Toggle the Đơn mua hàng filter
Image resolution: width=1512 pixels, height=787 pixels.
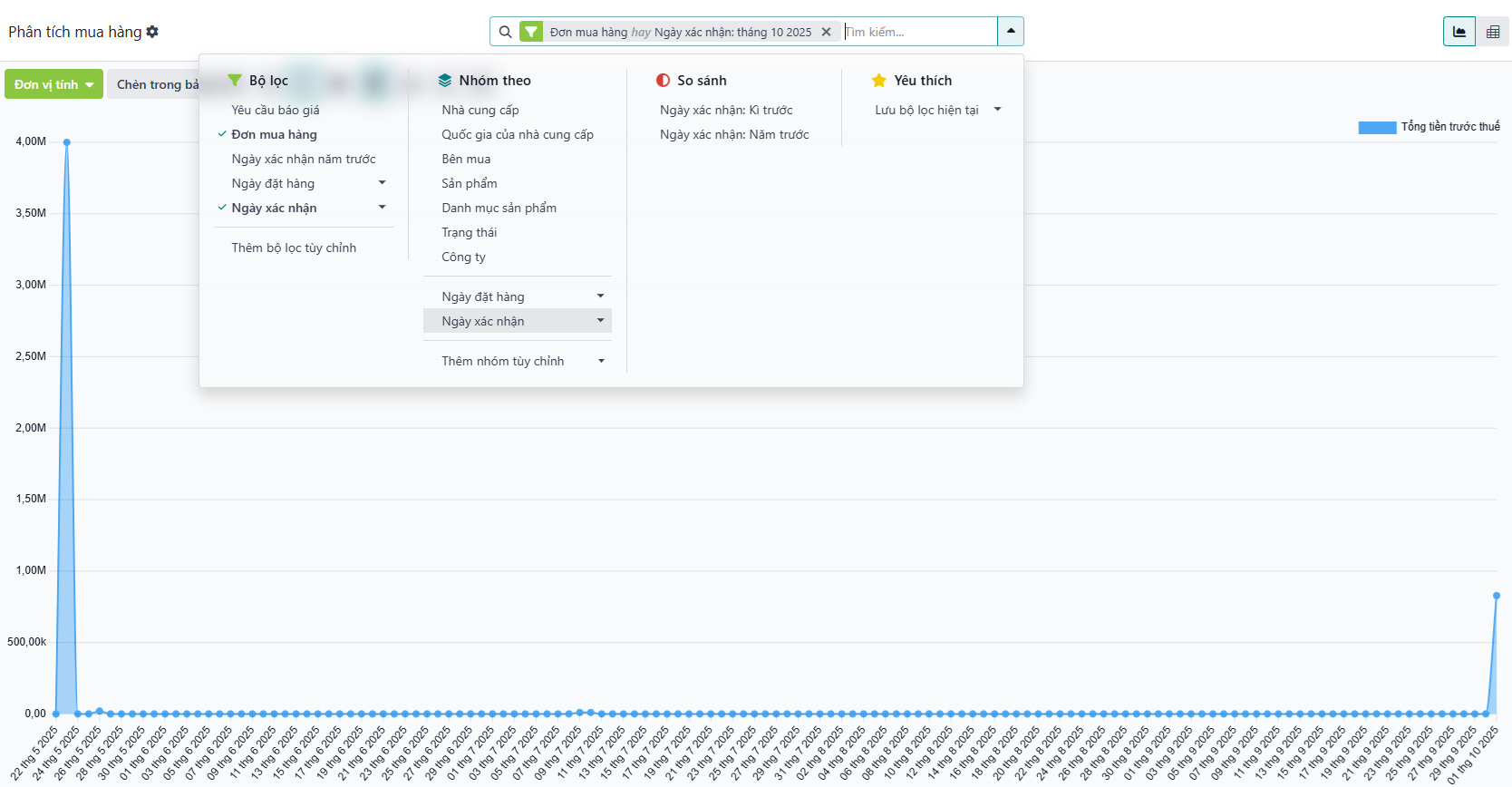click(274, 134)
